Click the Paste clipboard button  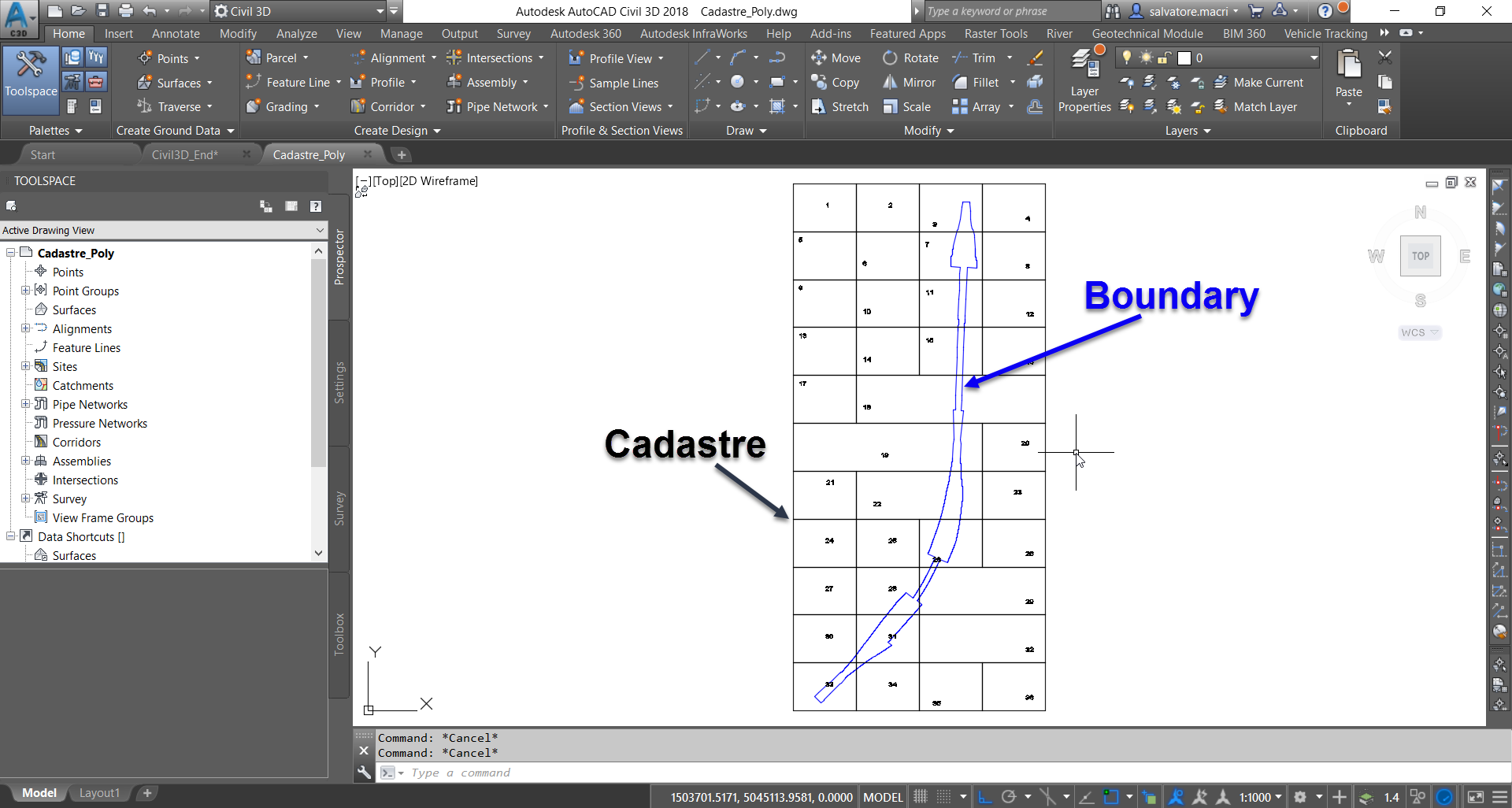pos(1348,71)
